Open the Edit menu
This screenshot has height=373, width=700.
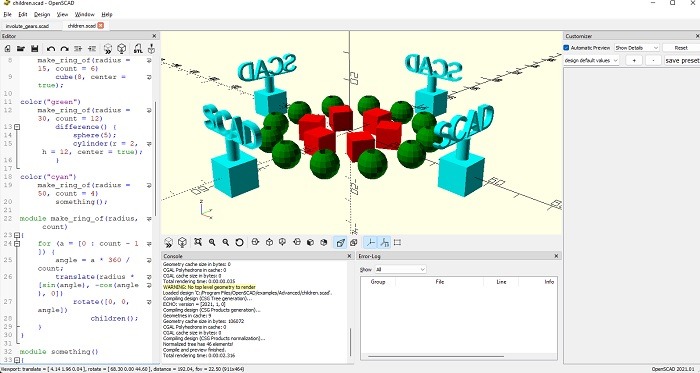point(23,14)
